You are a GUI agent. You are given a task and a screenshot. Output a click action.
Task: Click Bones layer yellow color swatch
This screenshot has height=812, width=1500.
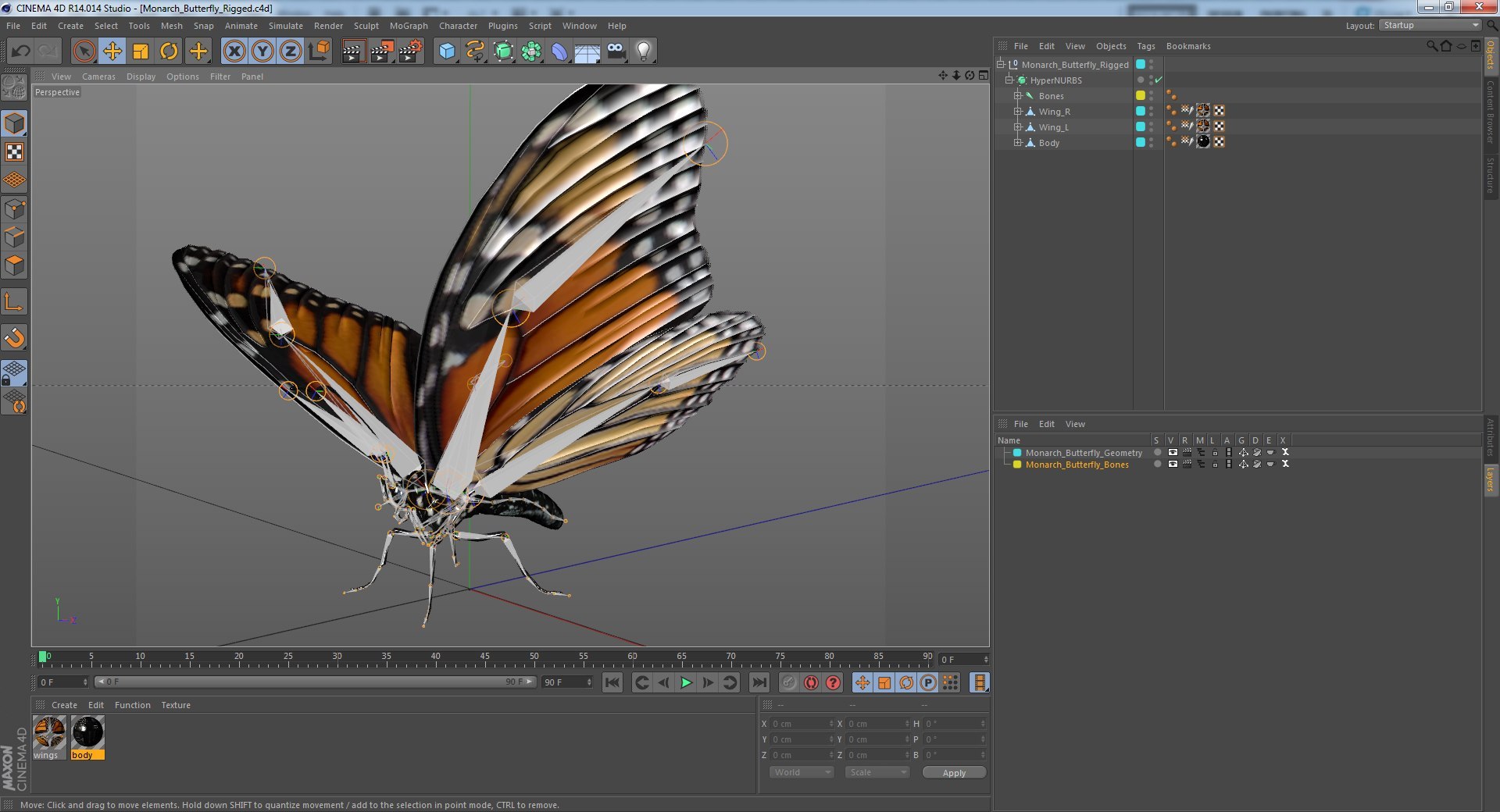(x=1141, y=96)
